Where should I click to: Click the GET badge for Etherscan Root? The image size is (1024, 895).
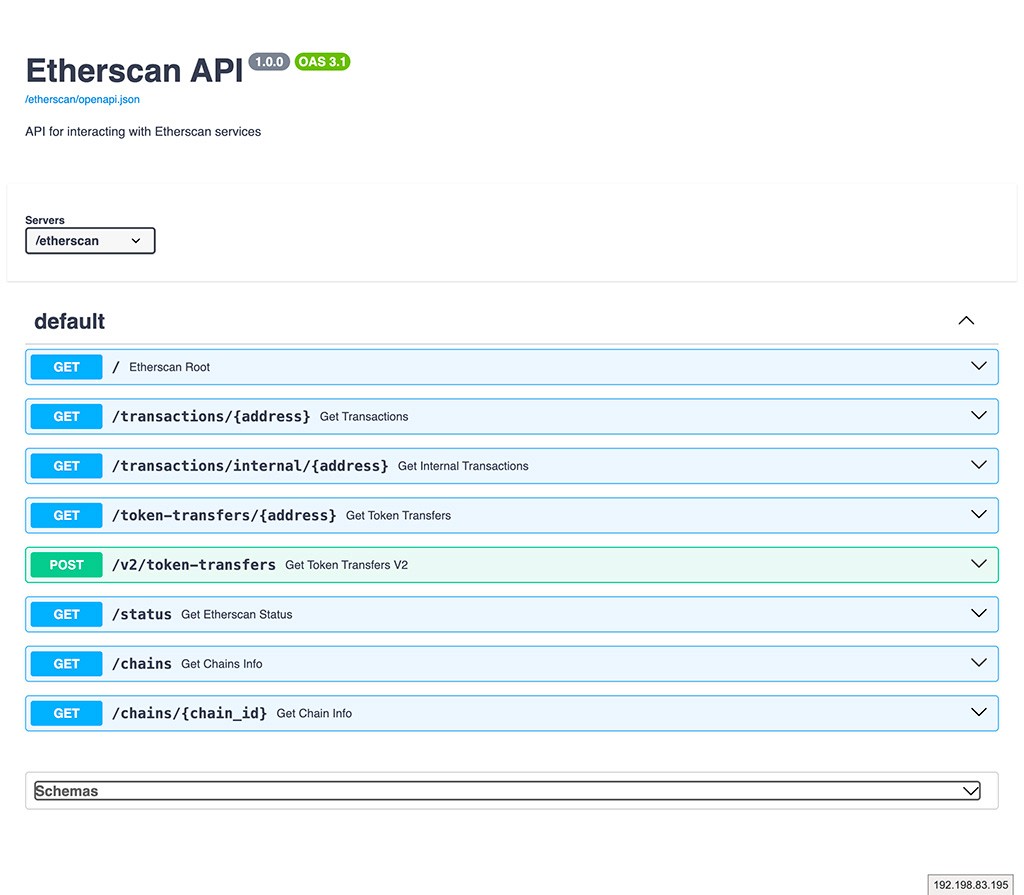67,367
